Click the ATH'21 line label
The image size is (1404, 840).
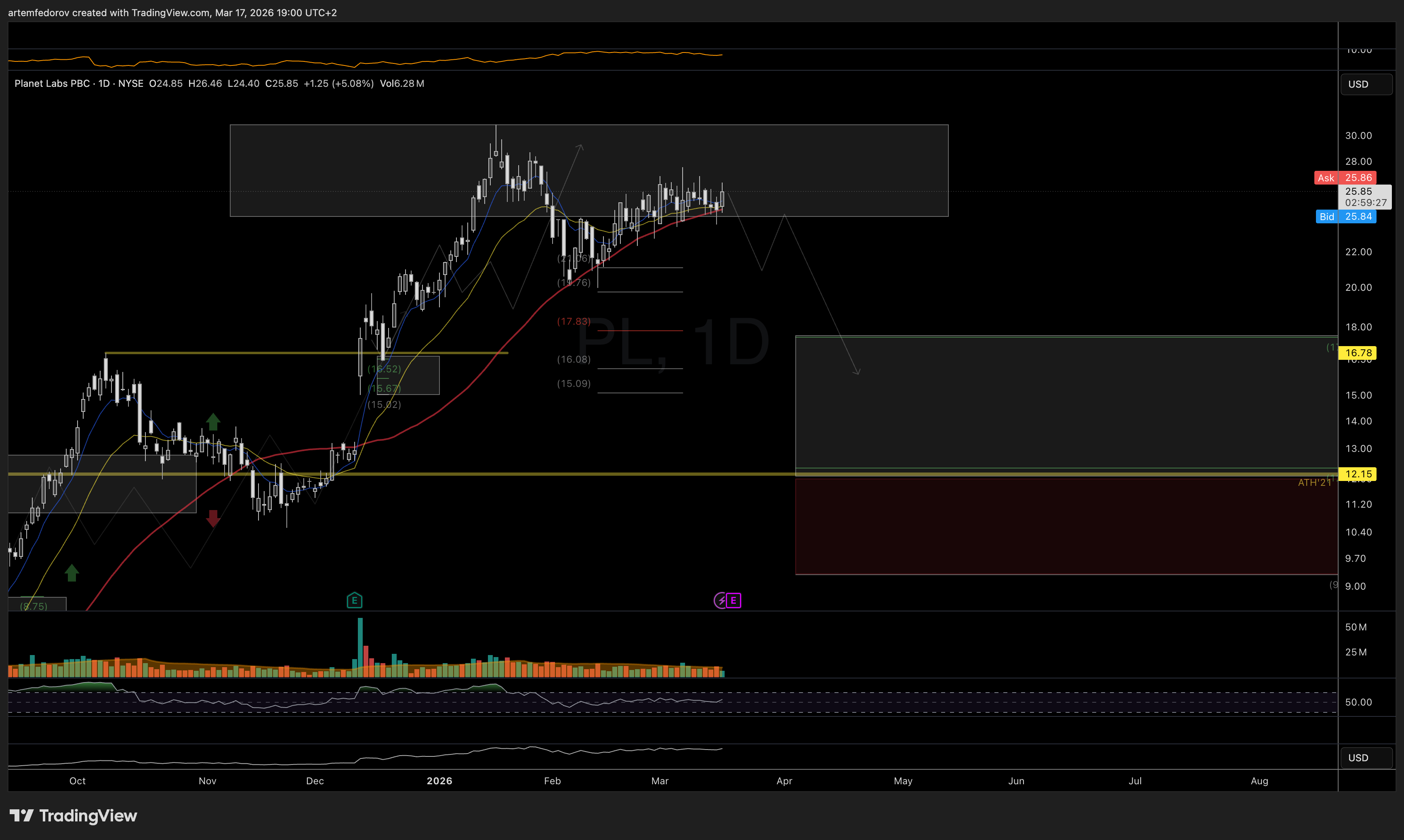tap(1315, 483)
